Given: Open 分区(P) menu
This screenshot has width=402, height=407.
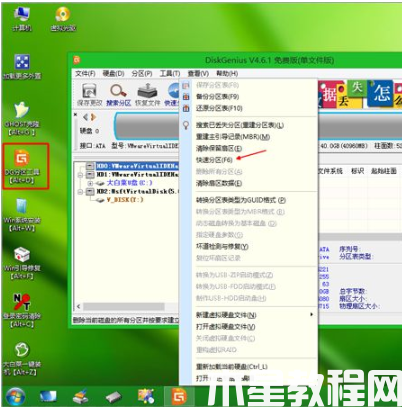Looking at the screenshot, I should coord(142,73).
